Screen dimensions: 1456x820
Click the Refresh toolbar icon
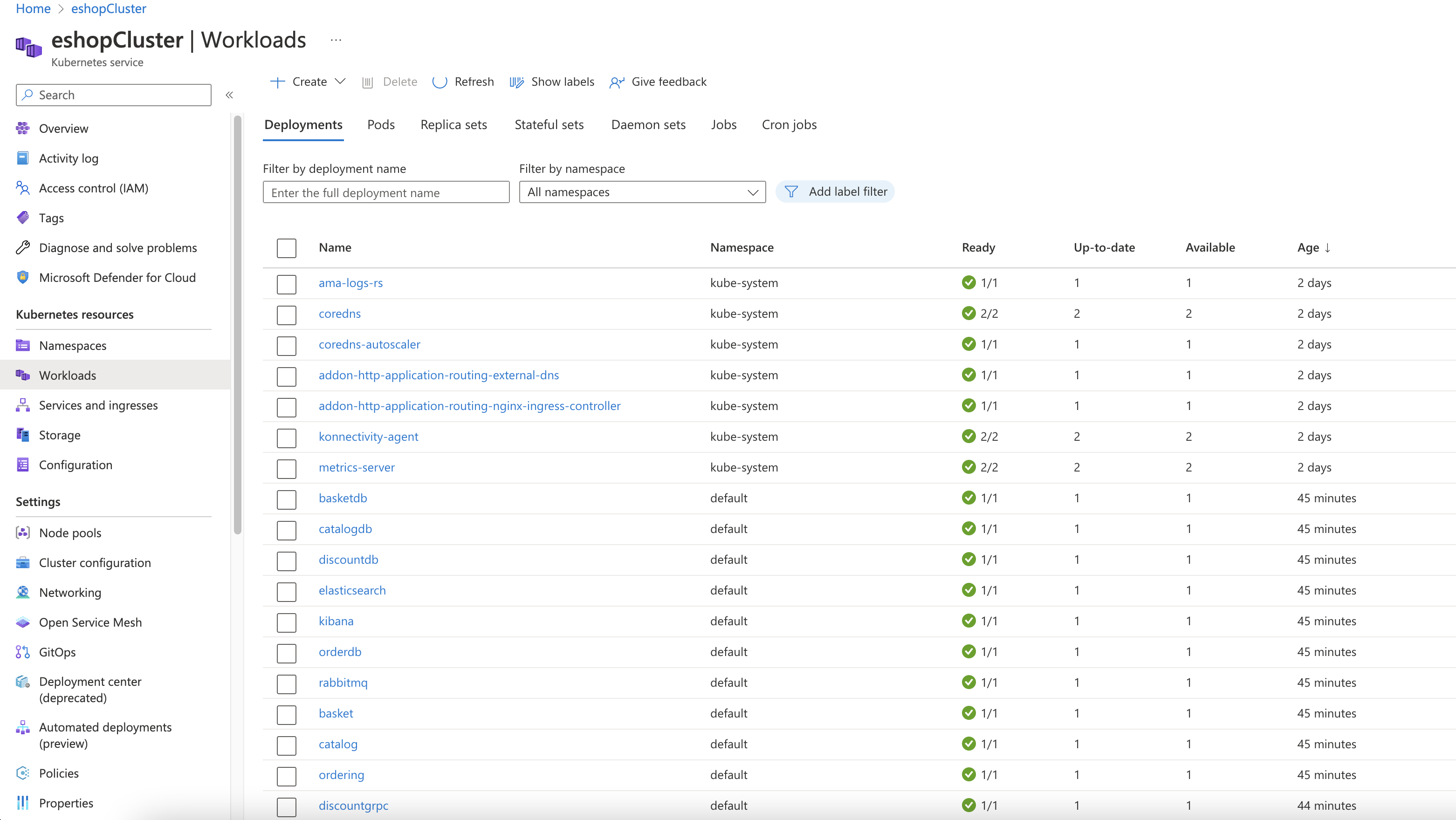[440, 82]
